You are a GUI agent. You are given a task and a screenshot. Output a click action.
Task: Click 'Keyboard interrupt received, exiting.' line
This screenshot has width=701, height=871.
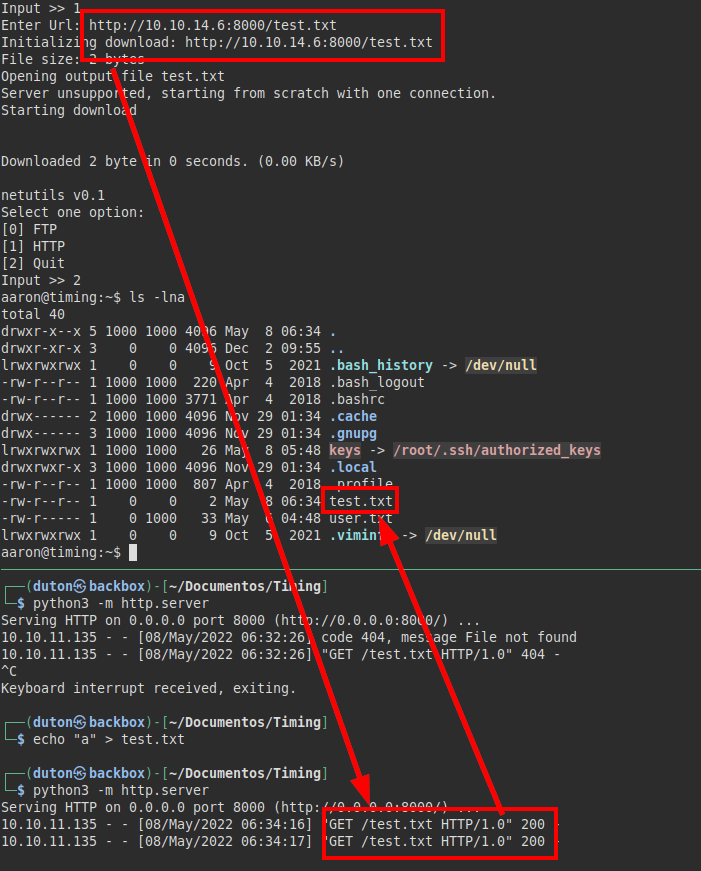[x=149, y=689]
